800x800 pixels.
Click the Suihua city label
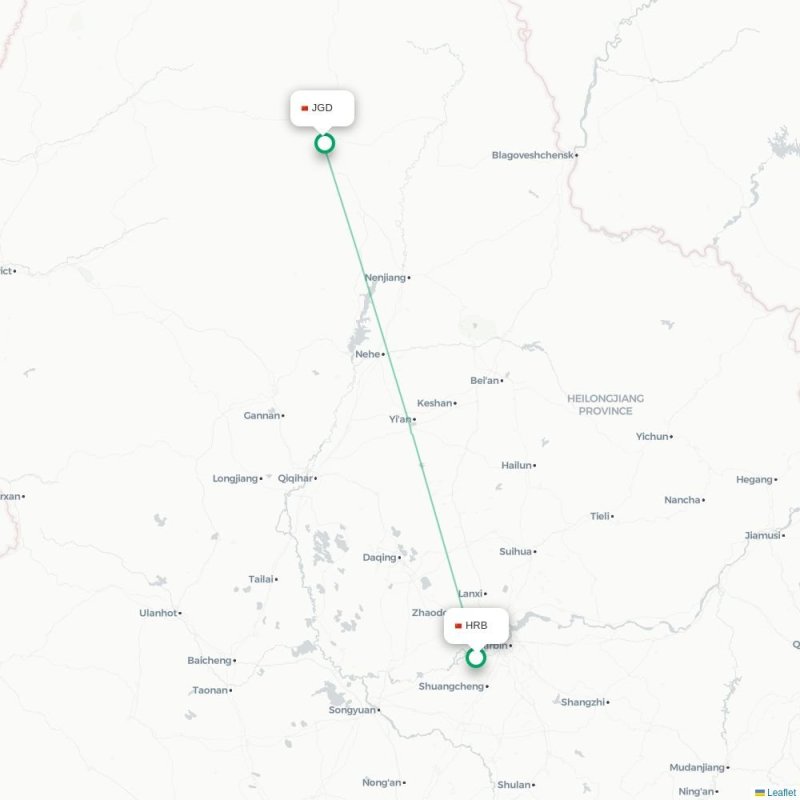[x=515, y=552]
